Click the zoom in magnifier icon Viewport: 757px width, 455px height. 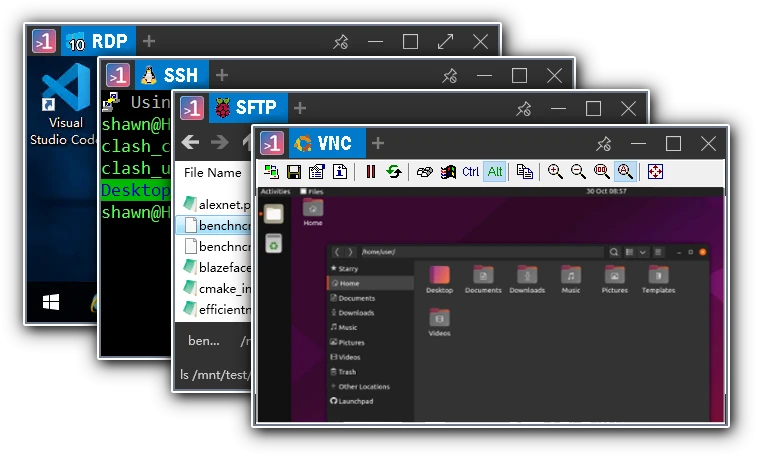[x=555, y=171]
